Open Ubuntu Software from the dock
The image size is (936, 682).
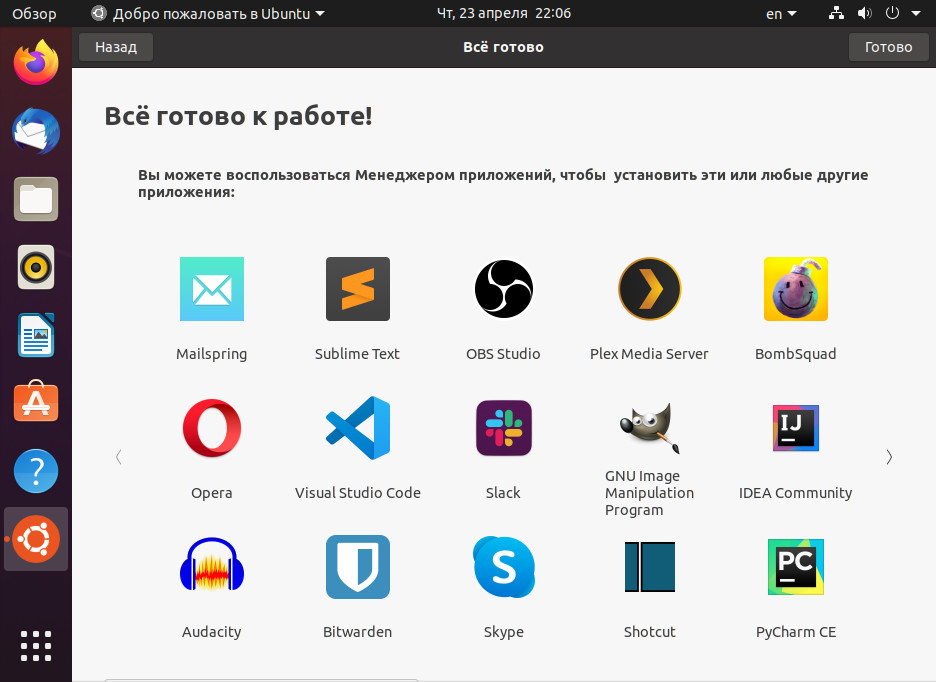click(x=36, y=403)
